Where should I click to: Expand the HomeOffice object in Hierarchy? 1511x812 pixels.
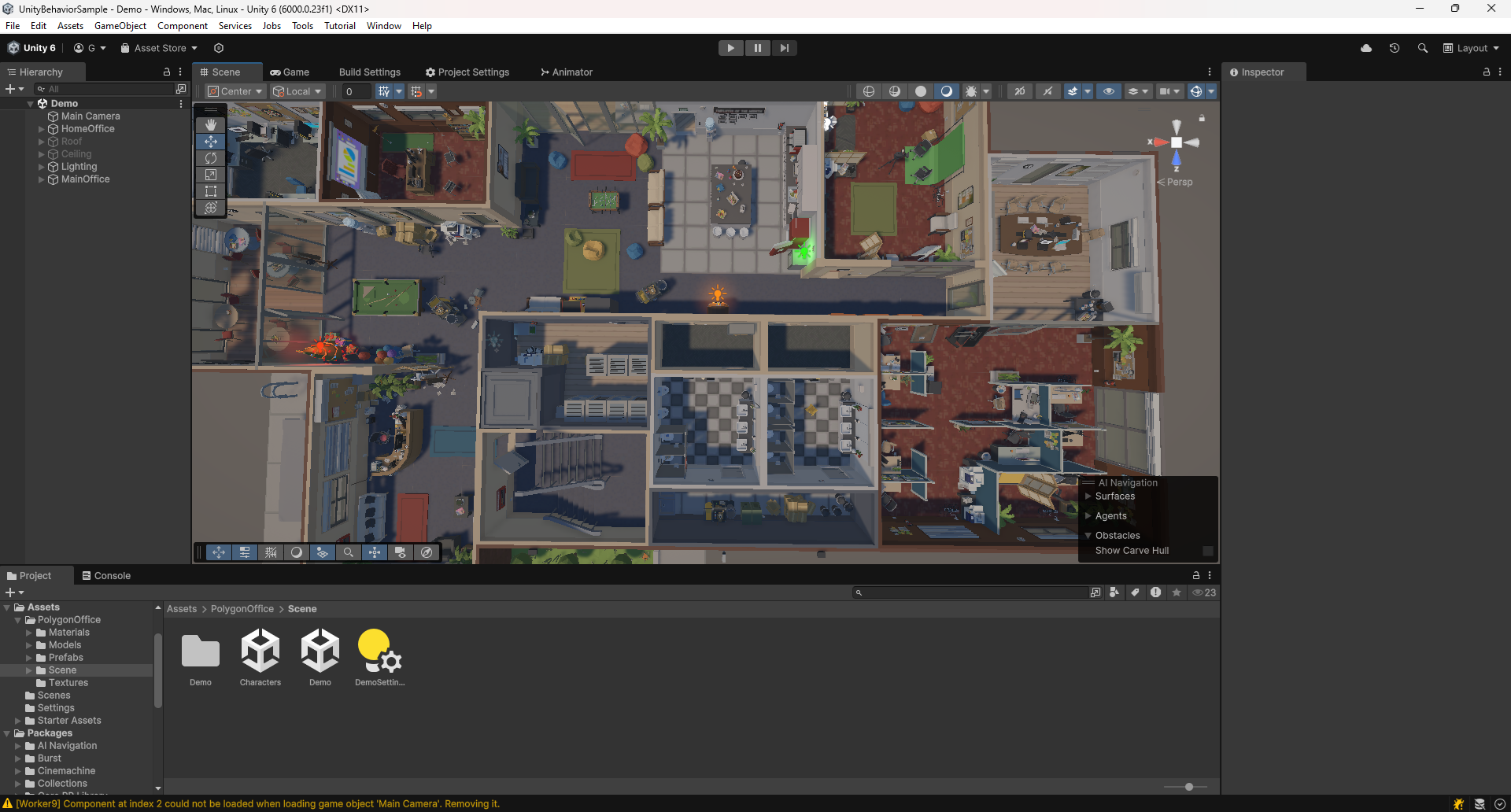pos(42,129)
